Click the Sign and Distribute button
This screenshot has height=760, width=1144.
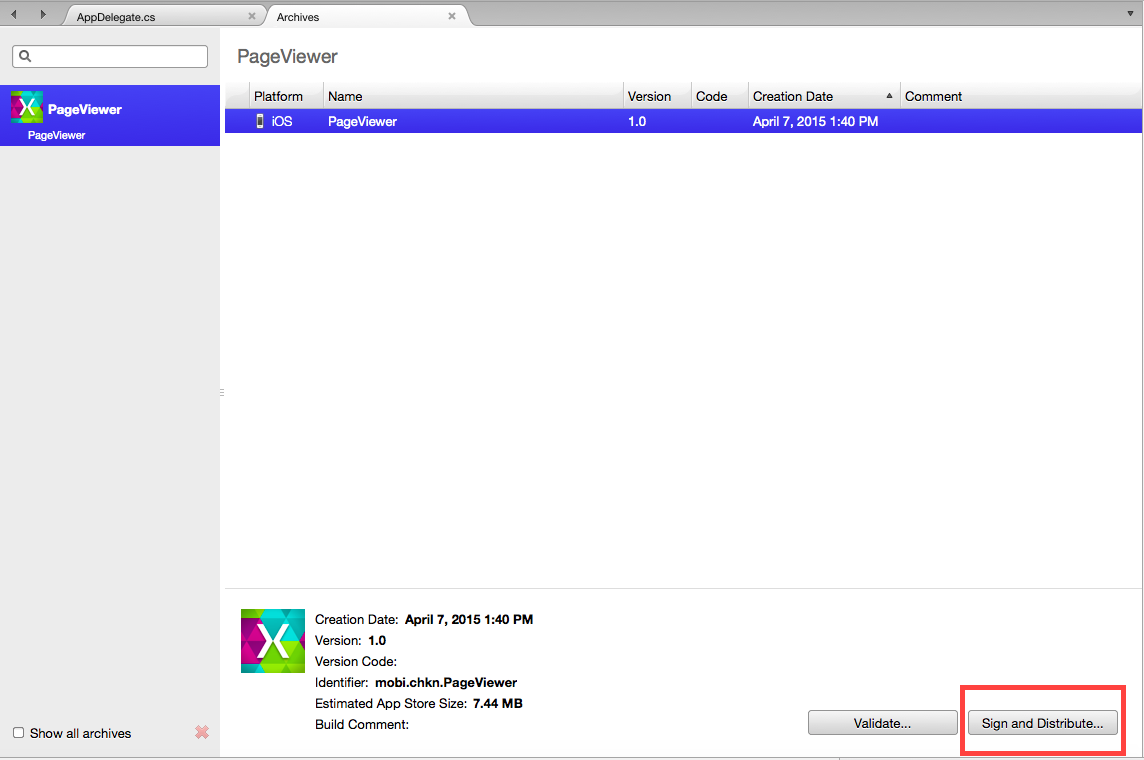point(1042,722)
